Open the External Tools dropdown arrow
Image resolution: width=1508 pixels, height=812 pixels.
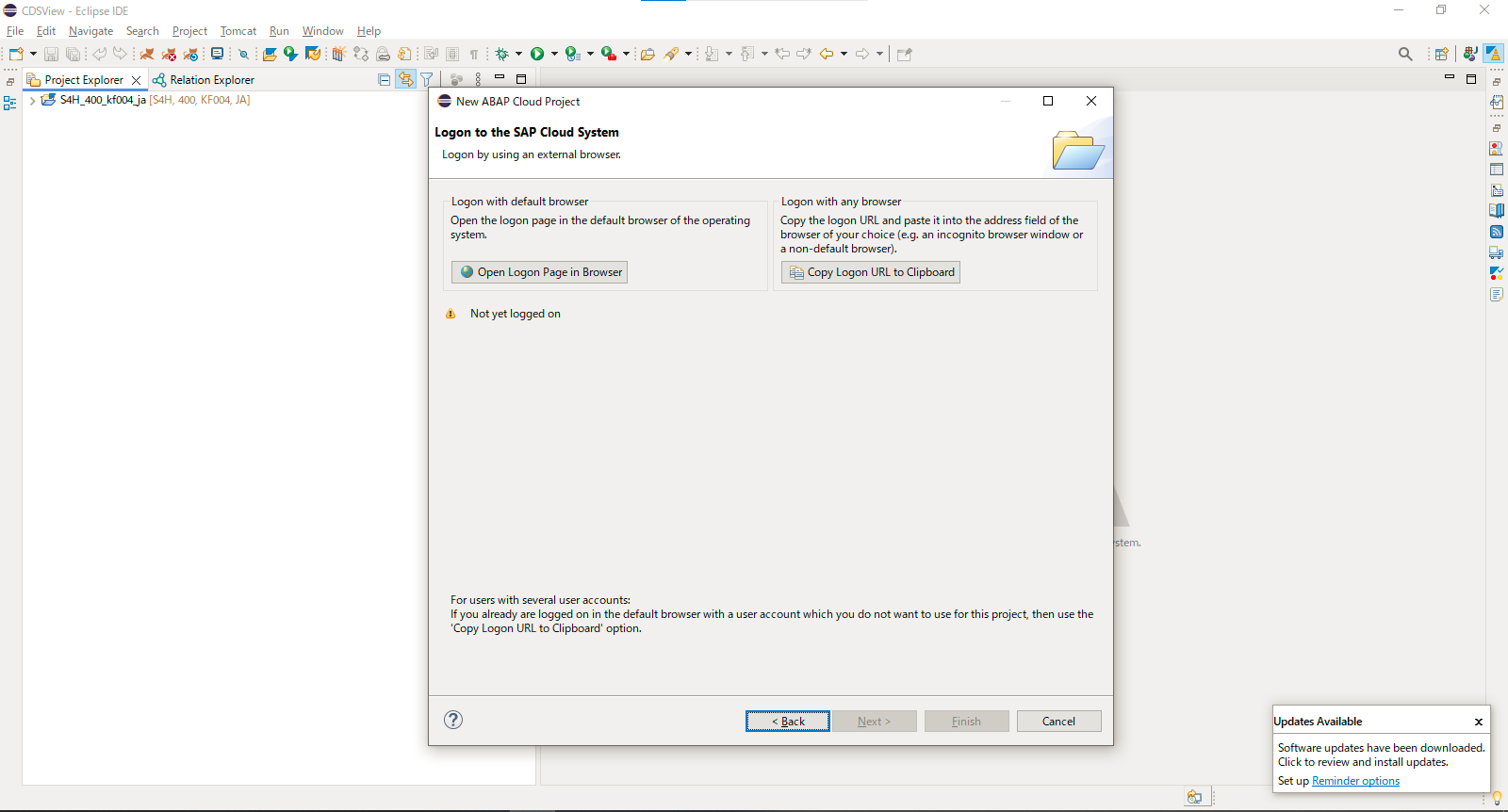626,54
